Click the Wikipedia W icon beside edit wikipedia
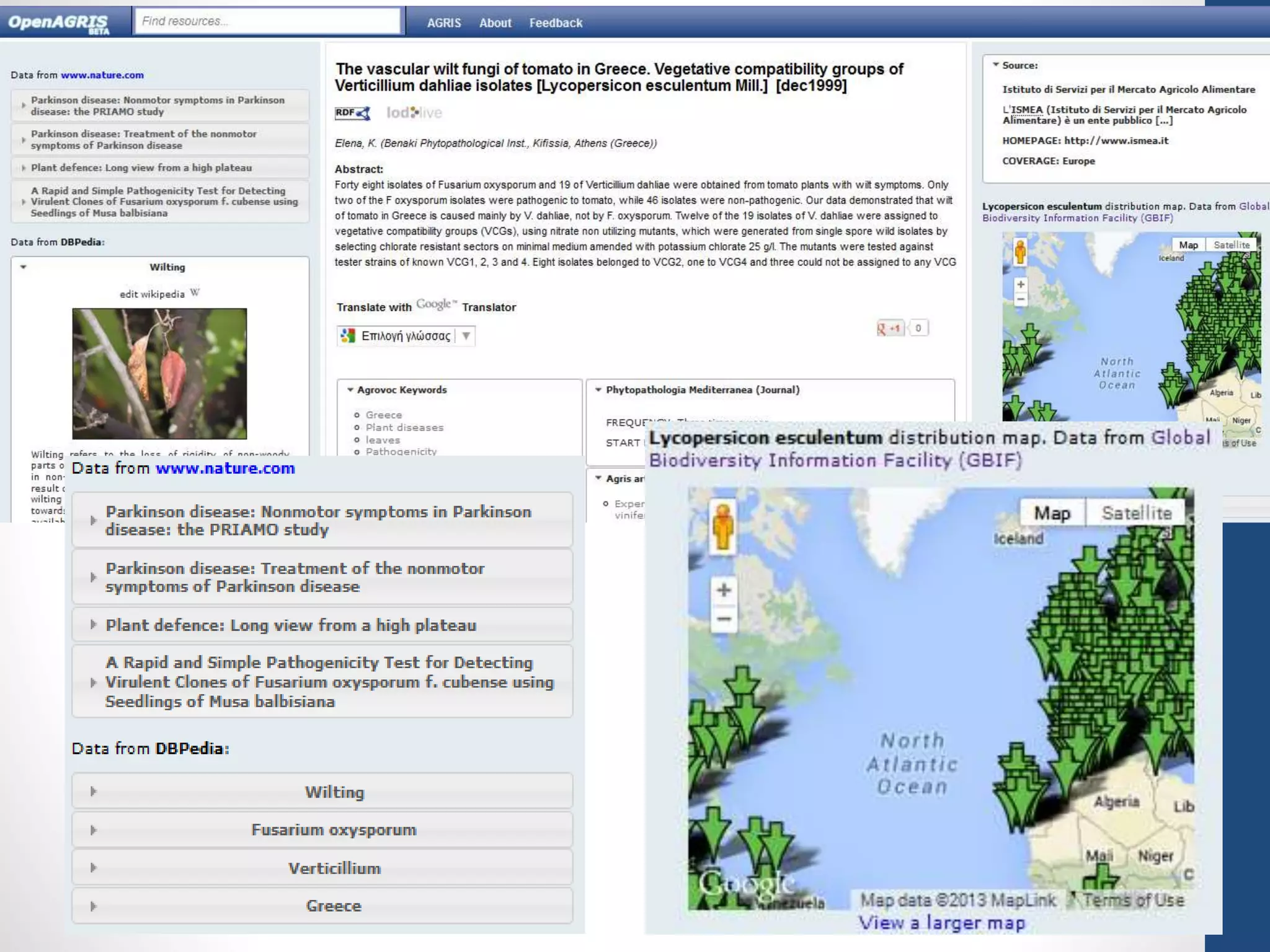This screenshot has height=952, width=1270. coord(195,293)
